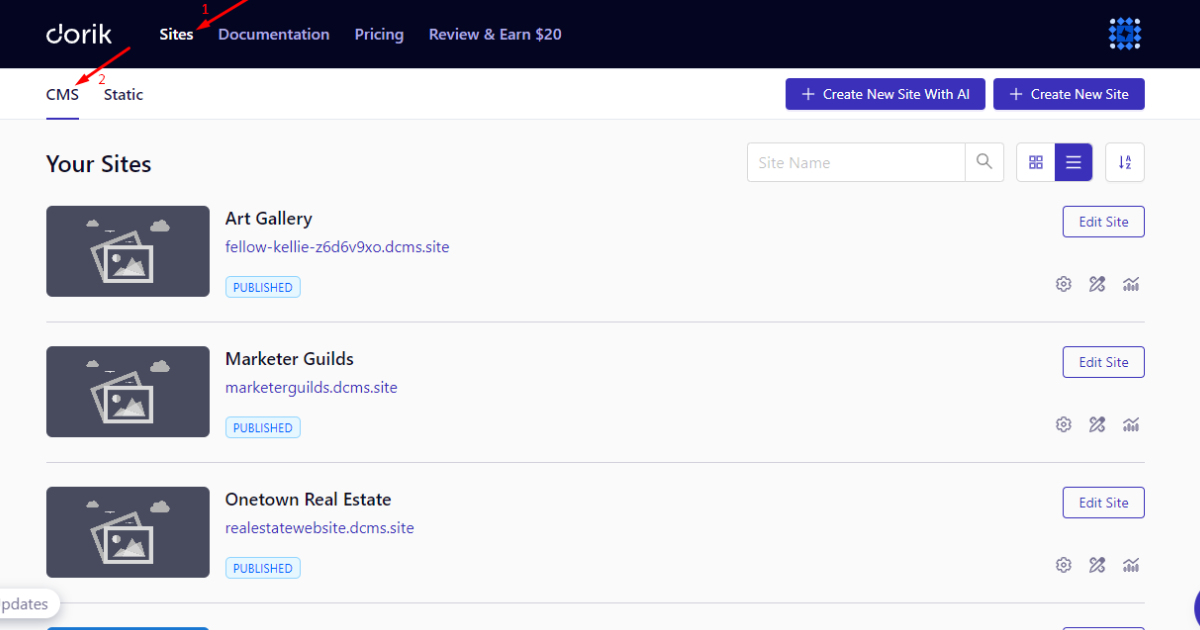Open settings gear for Marketer Guilds site
The image size is (1200, 630).
click(1063, 424)
